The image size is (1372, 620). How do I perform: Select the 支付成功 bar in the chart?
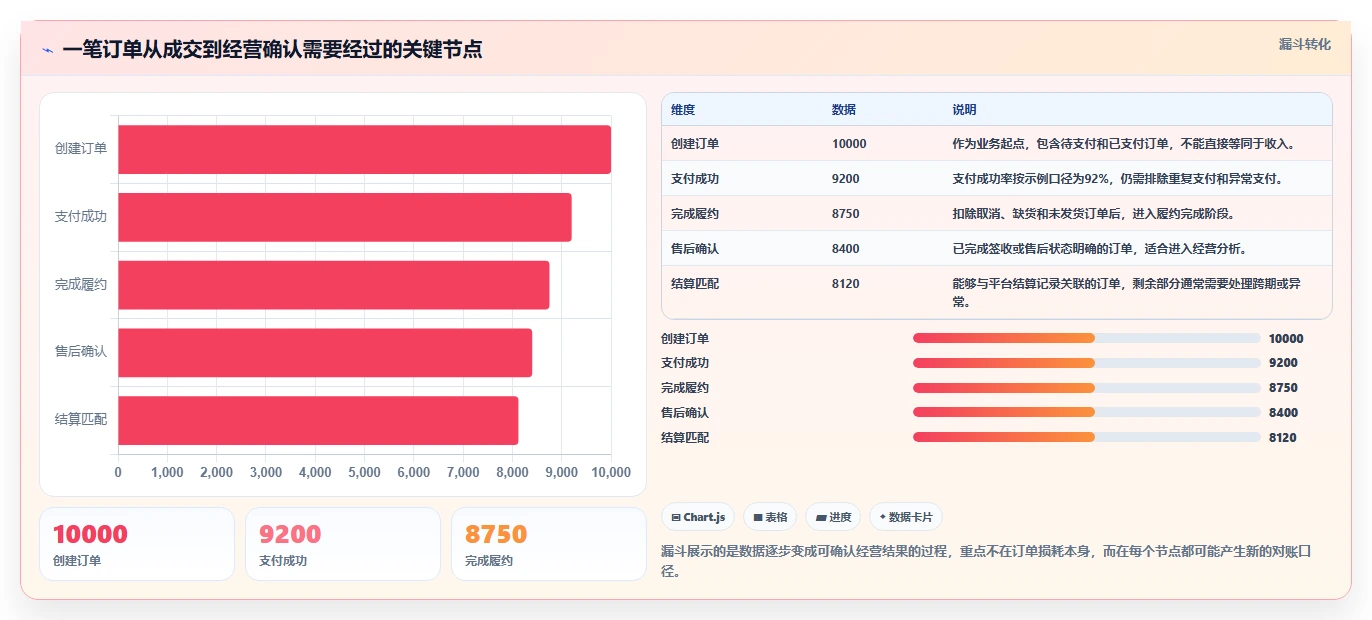pyautogui.click(x=345, y=217)
